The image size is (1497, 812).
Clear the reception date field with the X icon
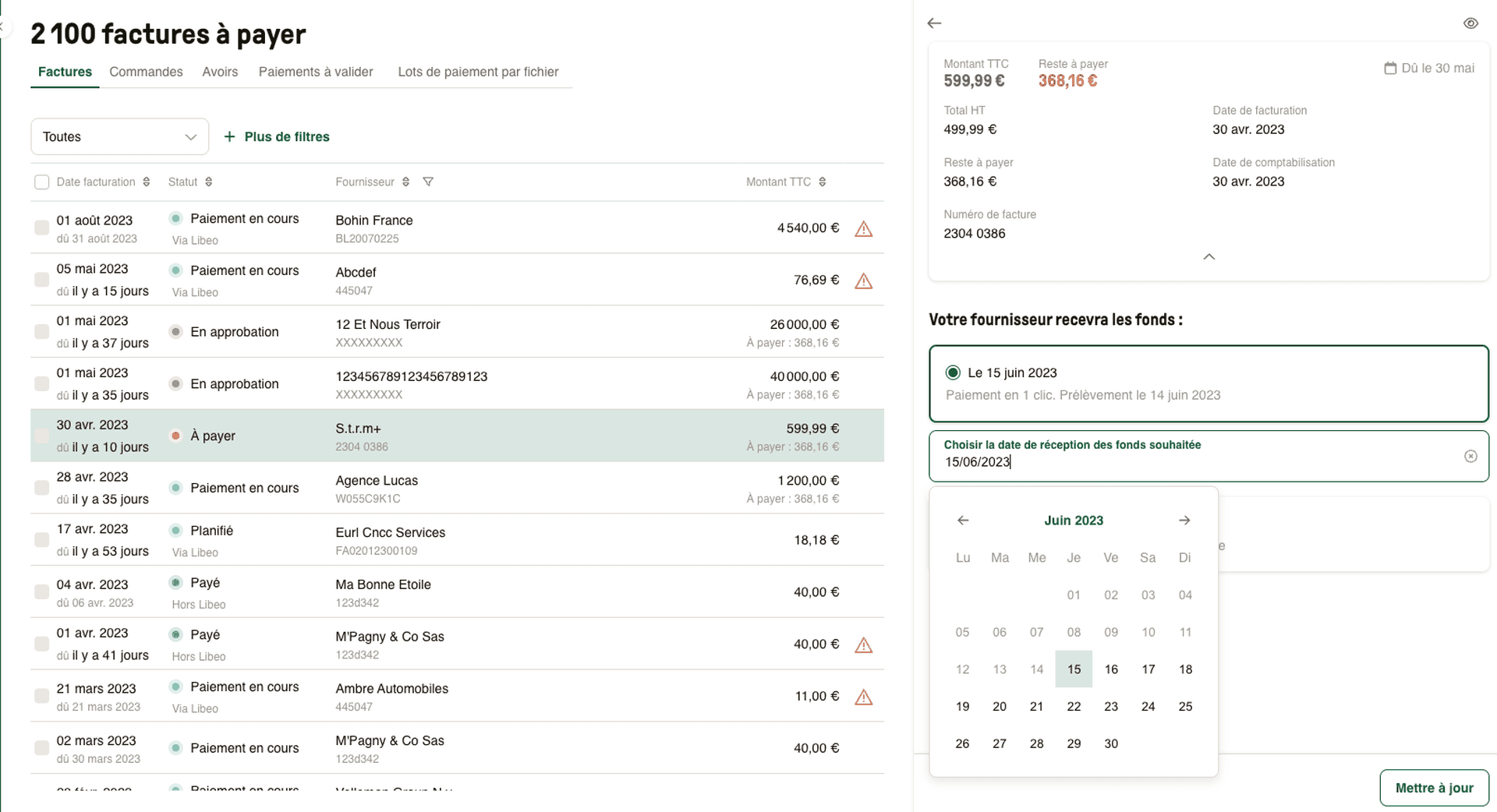1470,456
